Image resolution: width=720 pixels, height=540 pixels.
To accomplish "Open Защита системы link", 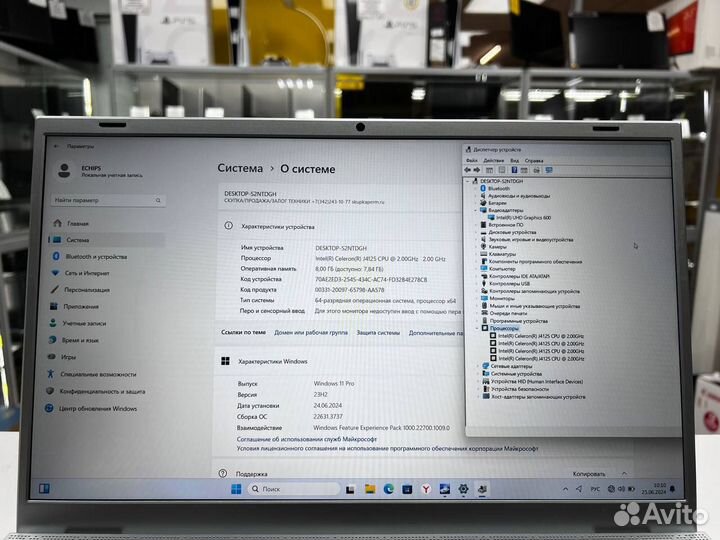I will coord(378,332).
